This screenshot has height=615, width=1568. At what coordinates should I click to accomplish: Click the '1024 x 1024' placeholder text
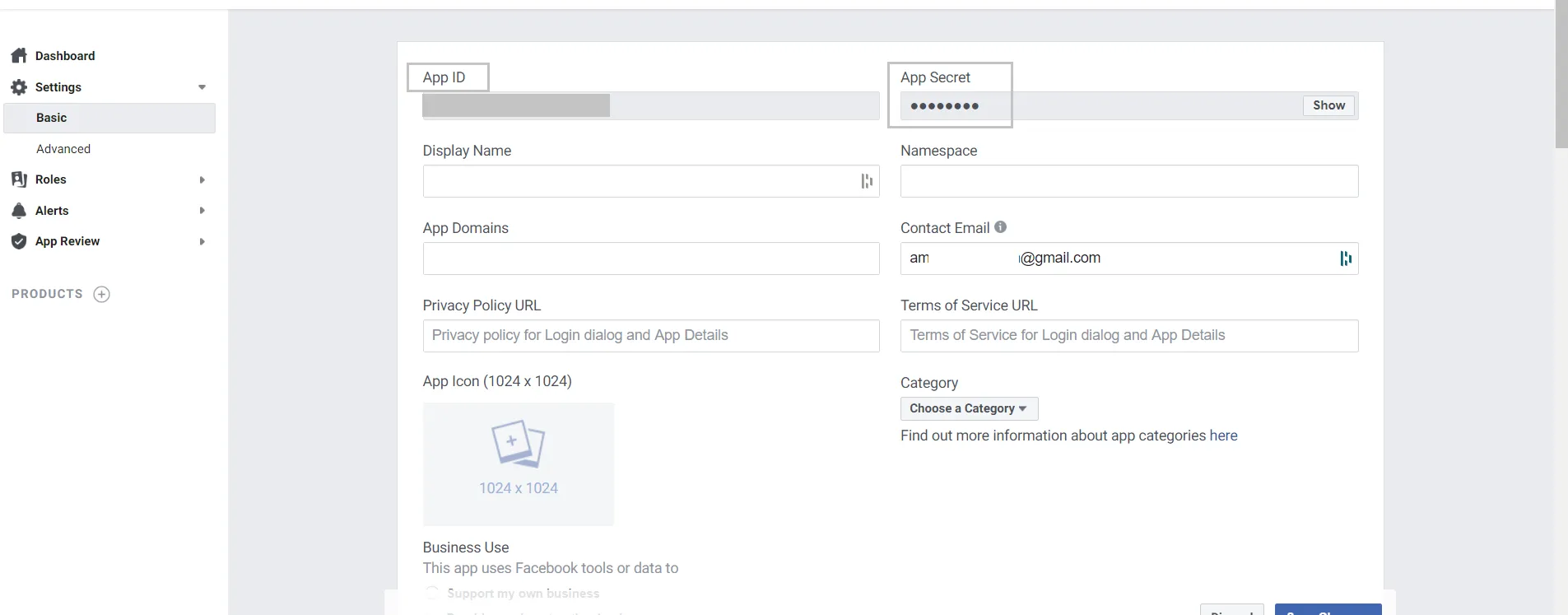click(x=519, y=488)
